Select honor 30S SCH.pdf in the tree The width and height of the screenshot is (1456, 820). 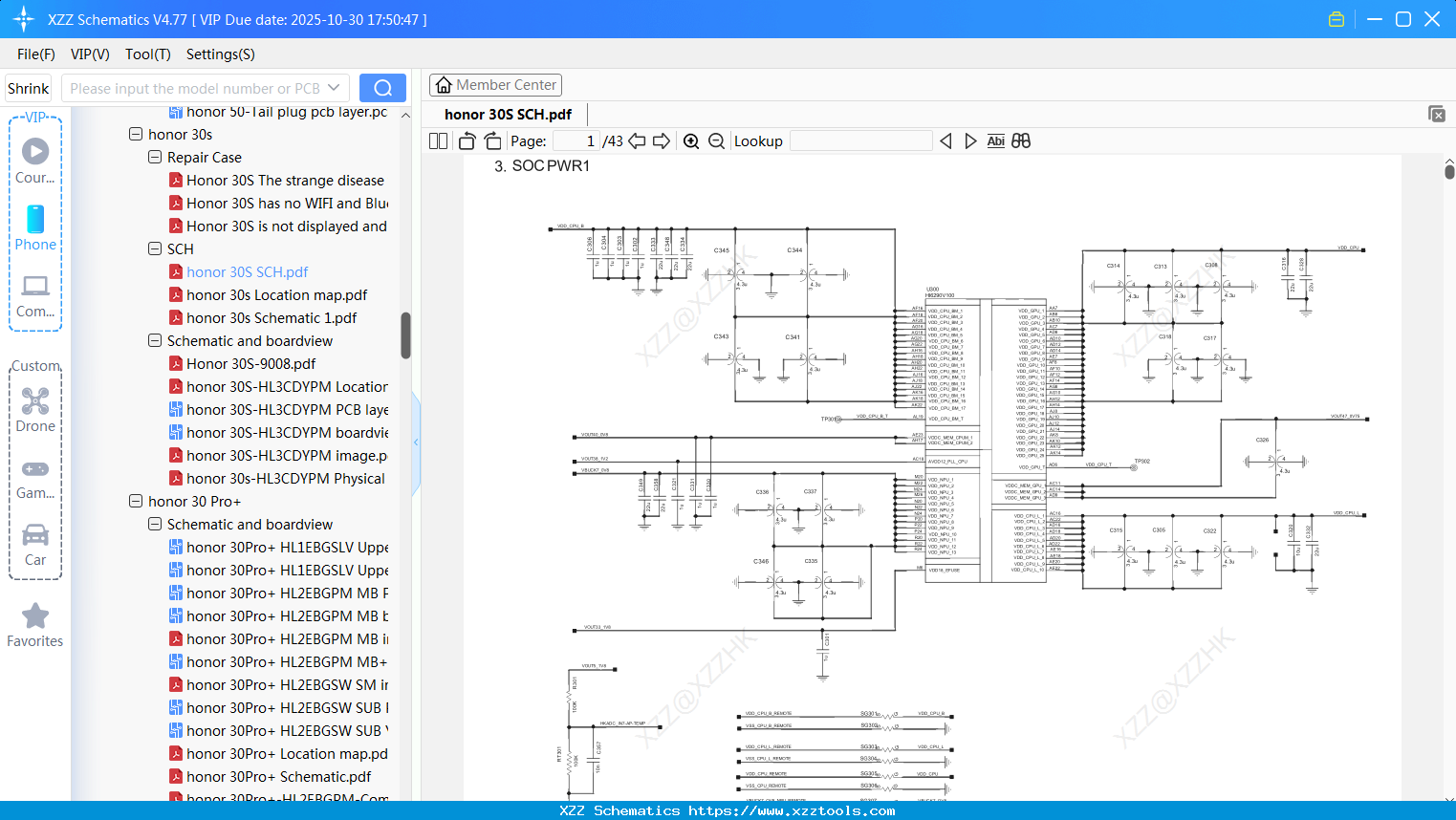(x=248, y=272)
